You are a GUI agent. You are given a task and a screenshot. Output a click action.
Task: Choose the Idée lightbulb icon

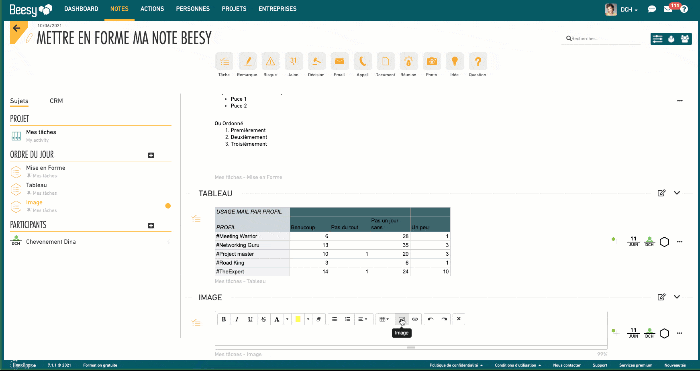point(454,61)
